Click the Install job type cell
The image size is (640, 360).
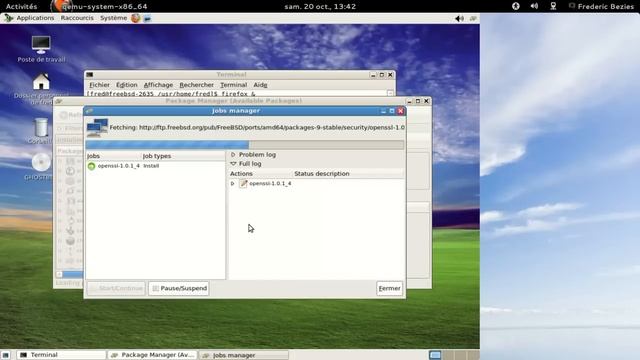coord(151,166)
